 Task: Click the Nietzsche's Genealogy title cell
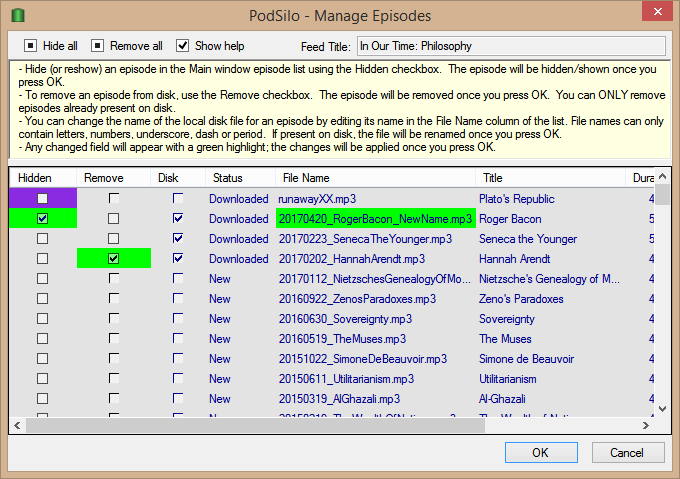click(x=549, y=279)
